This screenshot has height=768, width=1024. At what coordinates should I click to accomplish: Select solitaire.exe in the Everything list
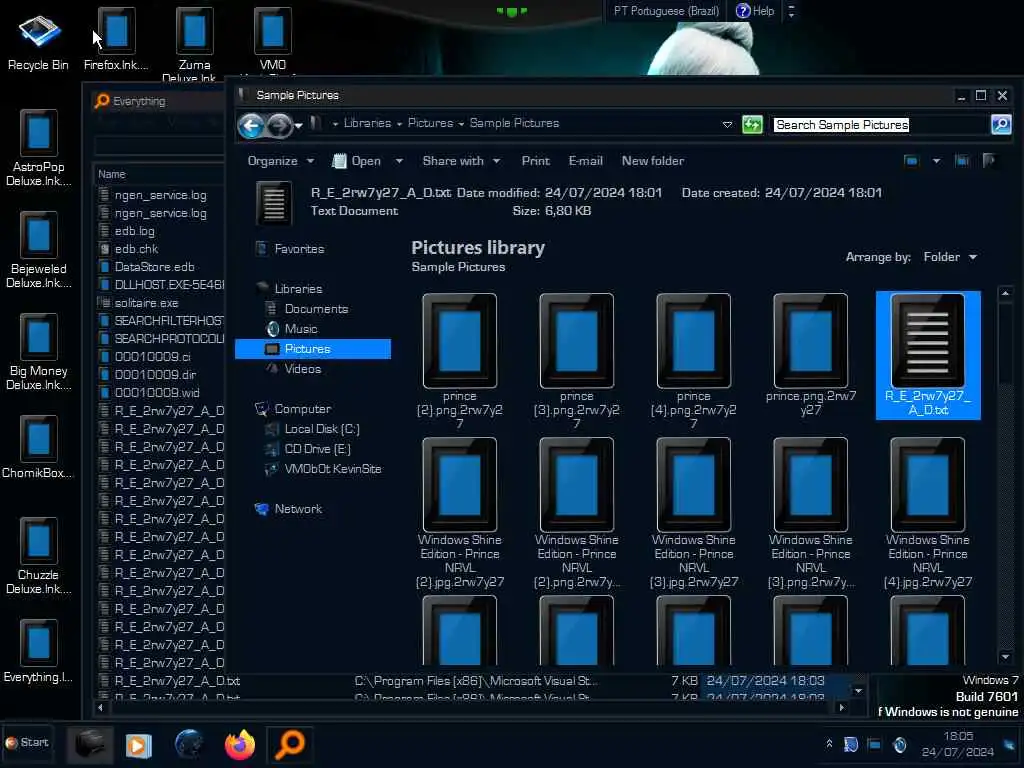click(146, 303)
